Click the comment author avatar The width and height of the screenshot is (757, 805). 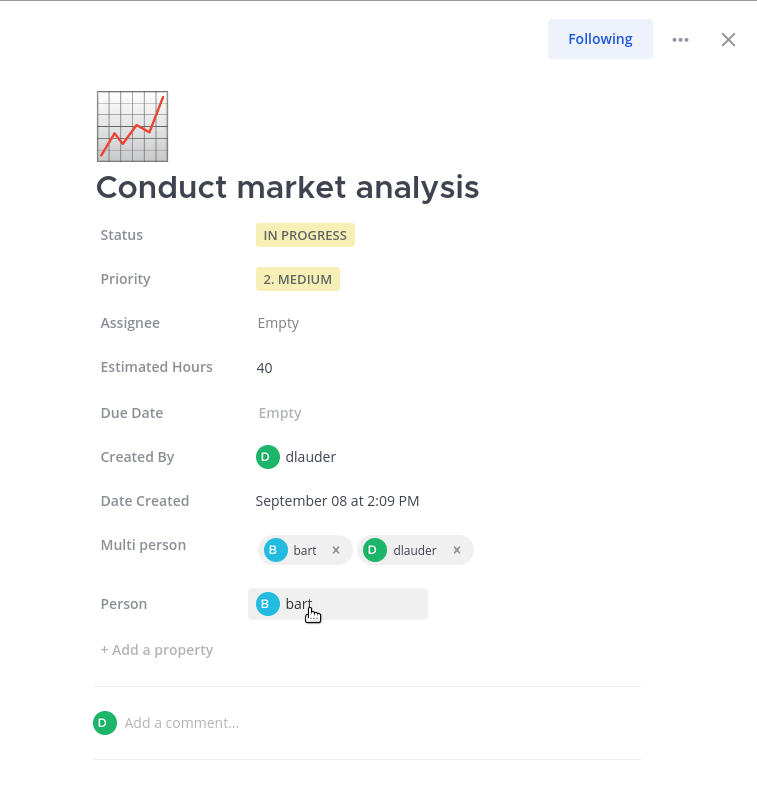[x=105, y=723]
